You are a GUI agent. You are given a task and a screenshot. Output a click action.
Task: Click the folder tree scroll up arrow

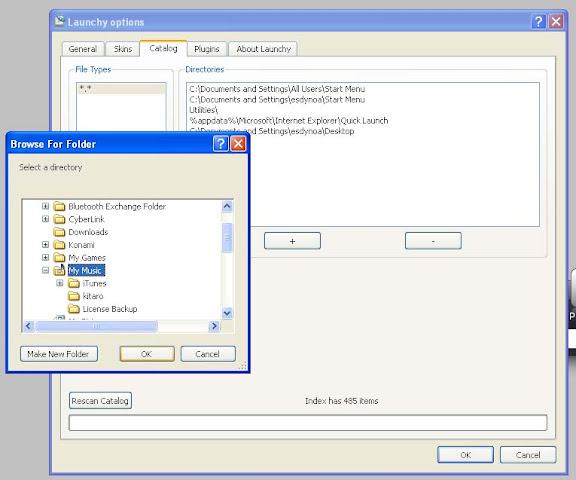tap(227, 206)
